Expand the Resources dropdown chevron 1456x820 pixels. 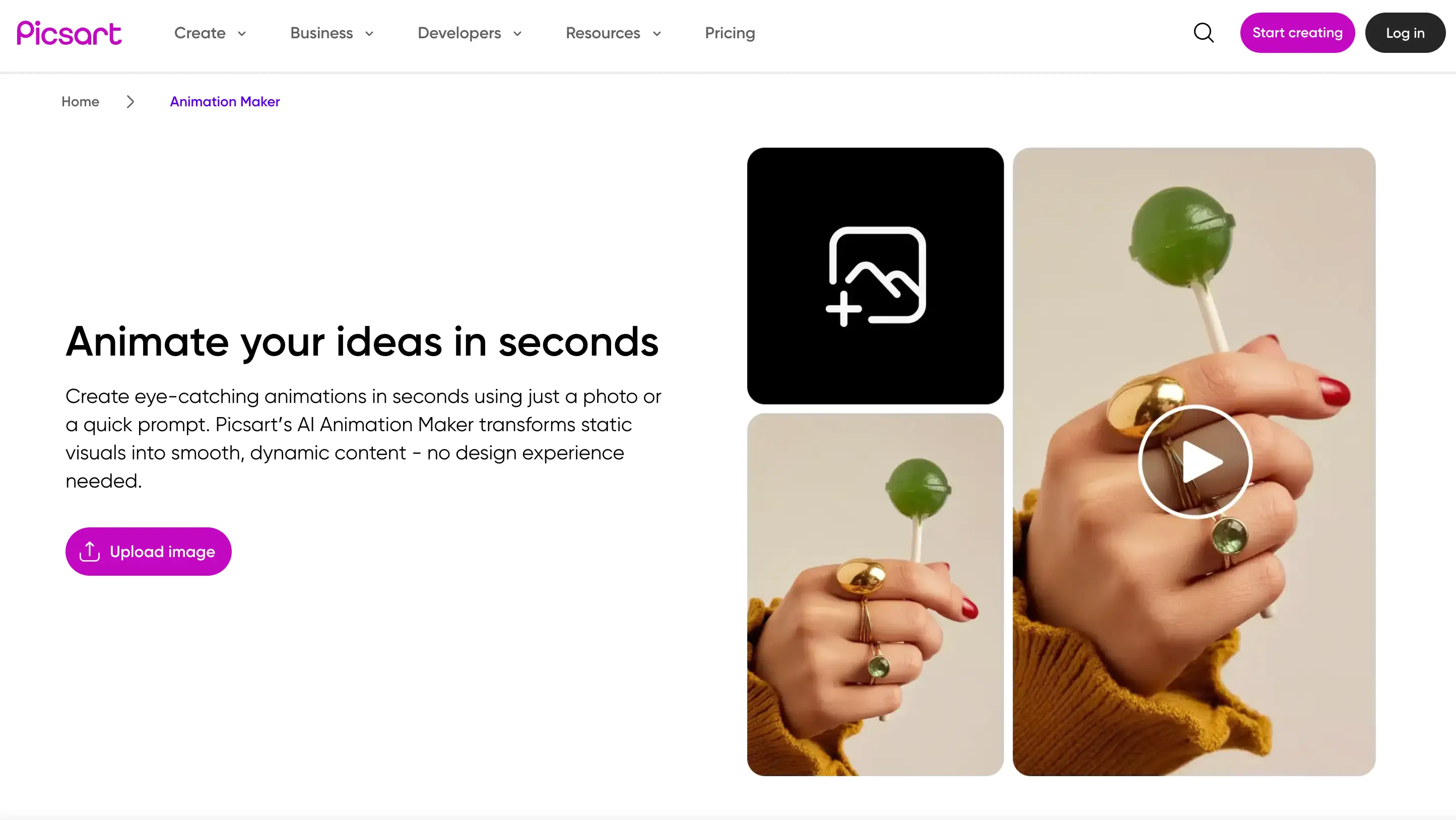point(657,33)
